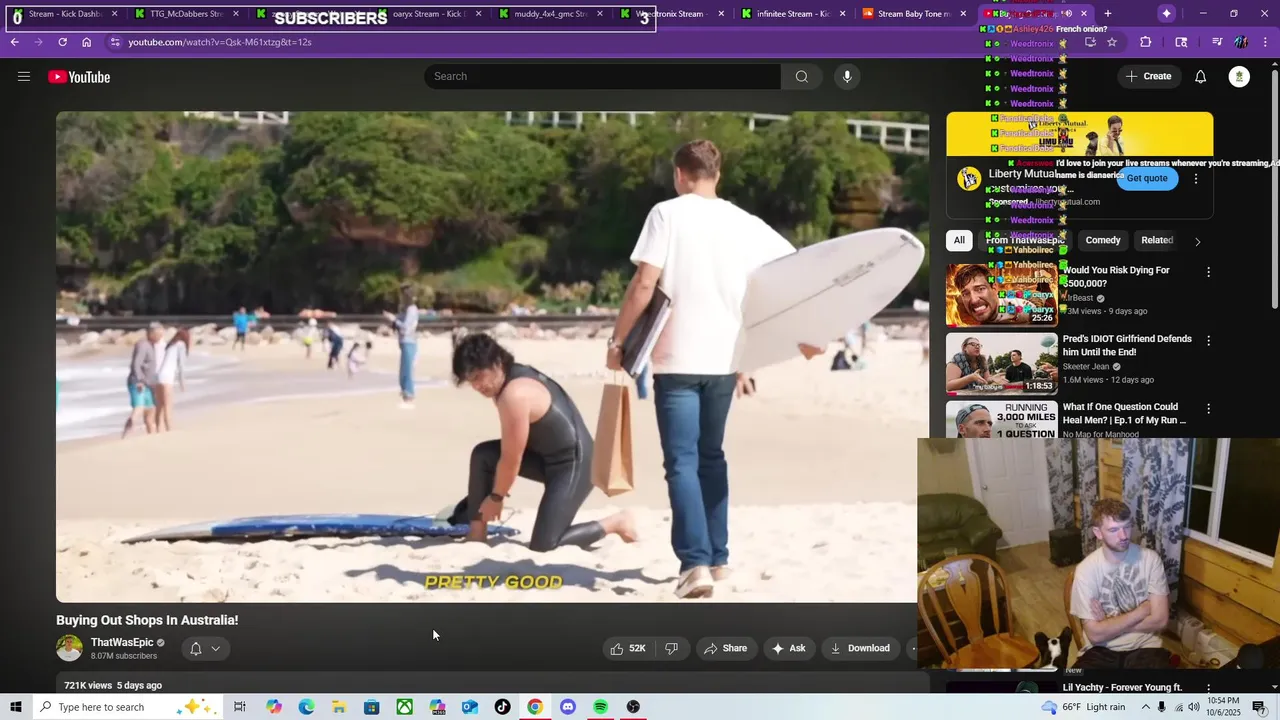Click the YouTube search input field

[603, 77]
